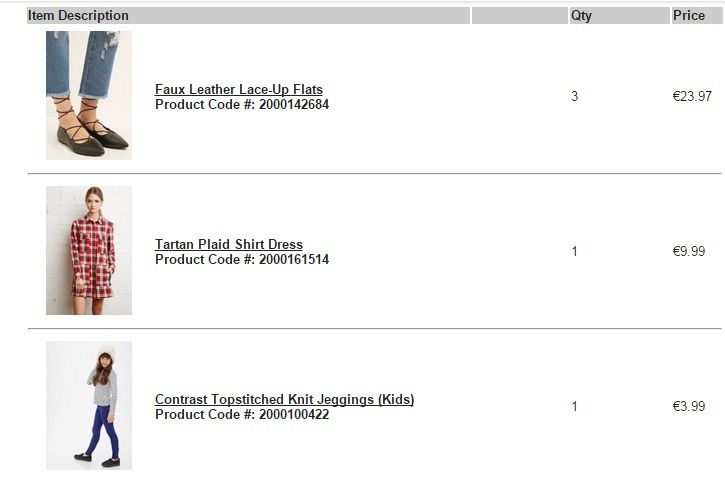Click the €3.99 price
This screenshot has width=725, height=479.
[689, 407]
